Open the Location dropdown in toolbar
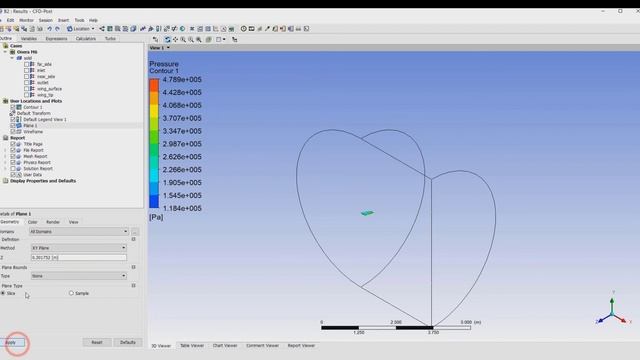640x360 pixels. [80, 29]
